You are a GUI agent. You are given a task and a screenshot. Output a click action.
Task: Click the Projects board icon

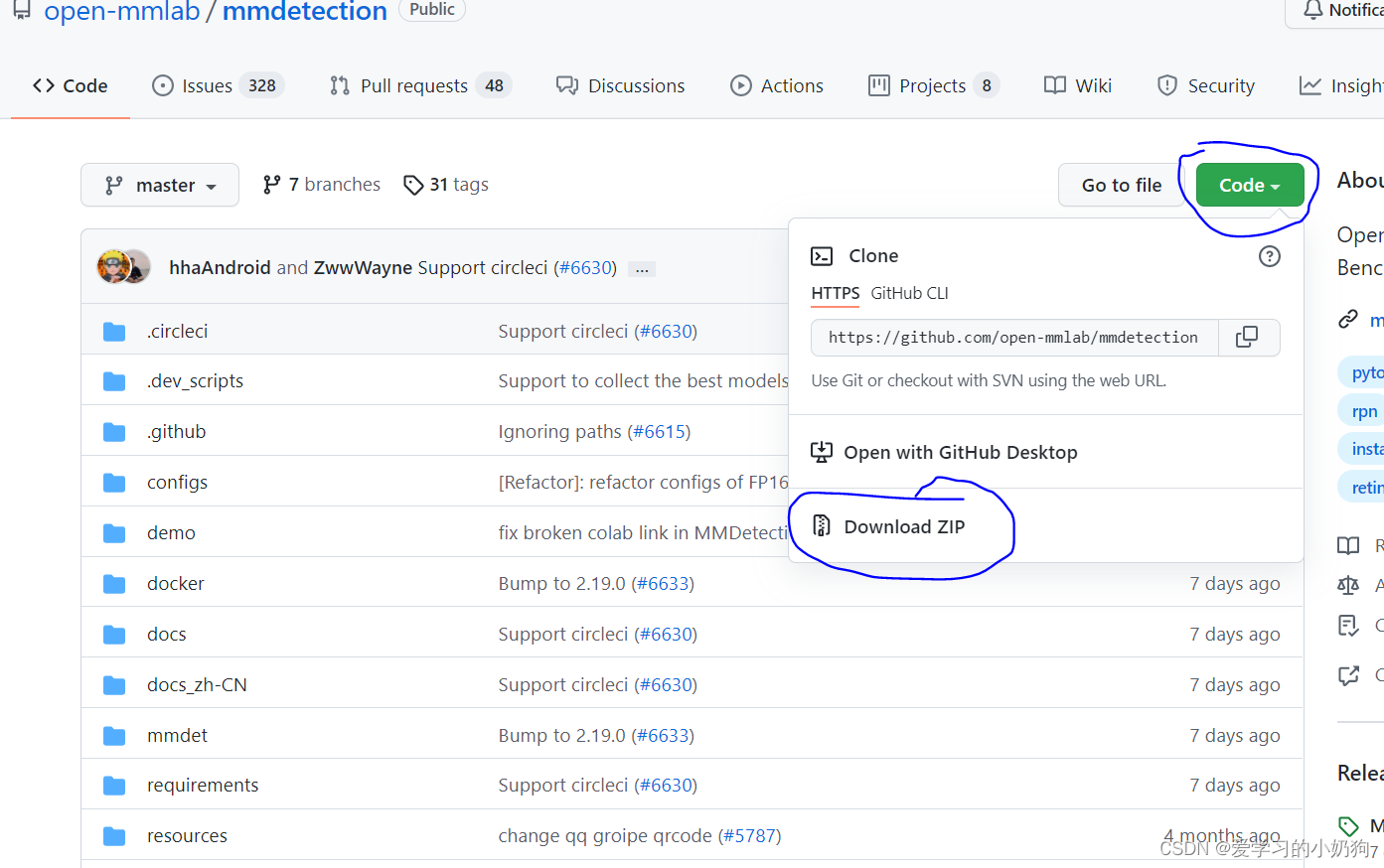pyautogui.click(x=879, y=86)
